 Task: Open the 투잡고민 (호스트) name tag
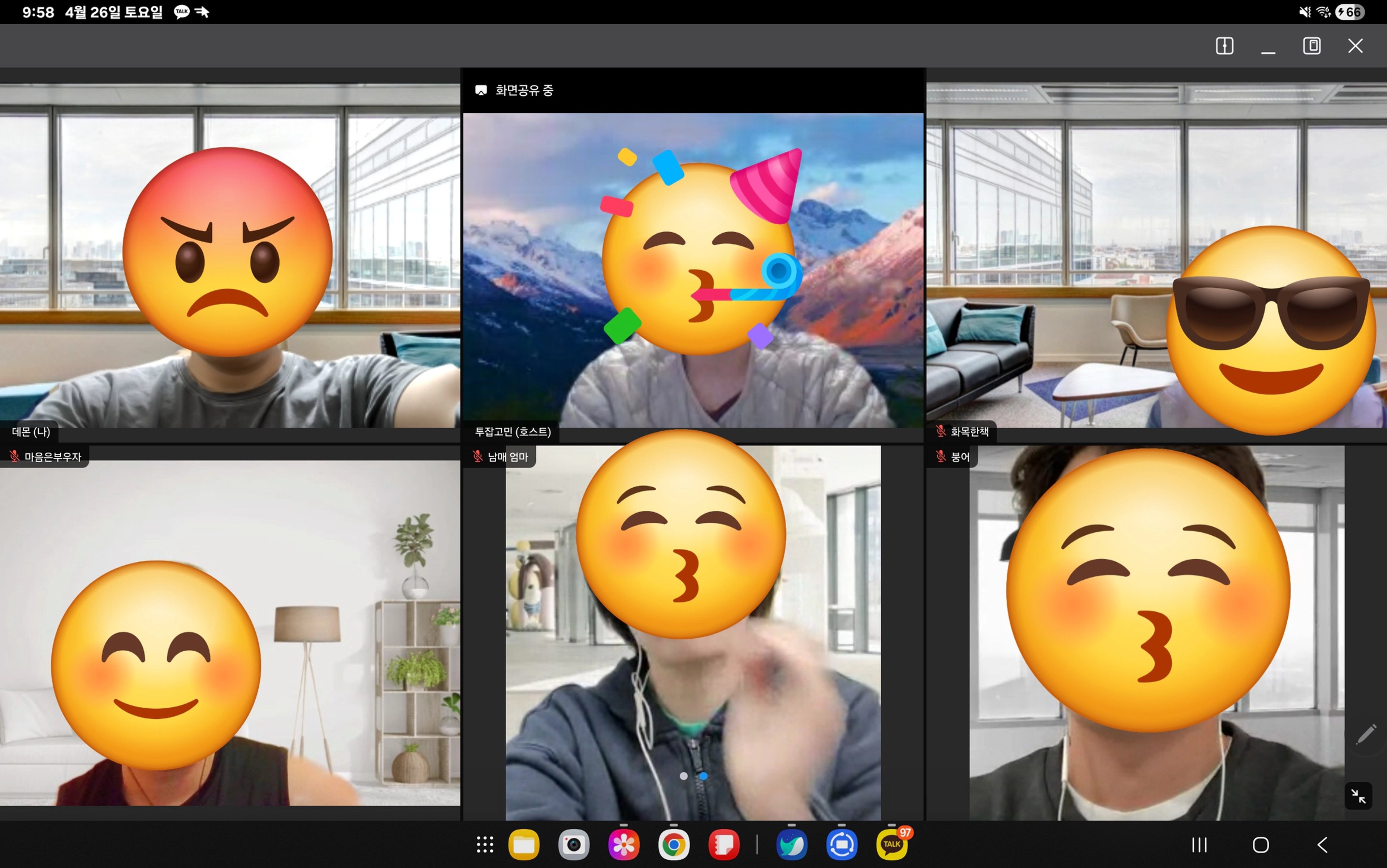tap(512, 432)
